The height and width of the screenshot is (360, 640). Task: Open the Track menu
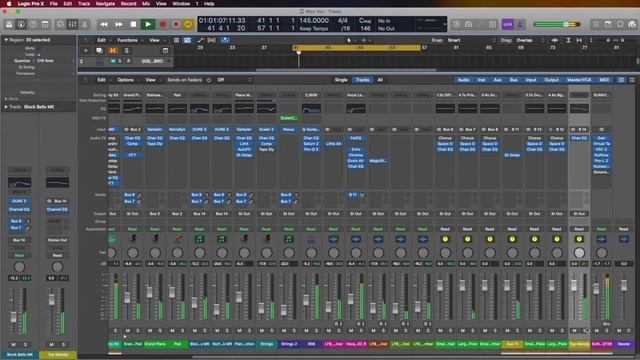84,4
